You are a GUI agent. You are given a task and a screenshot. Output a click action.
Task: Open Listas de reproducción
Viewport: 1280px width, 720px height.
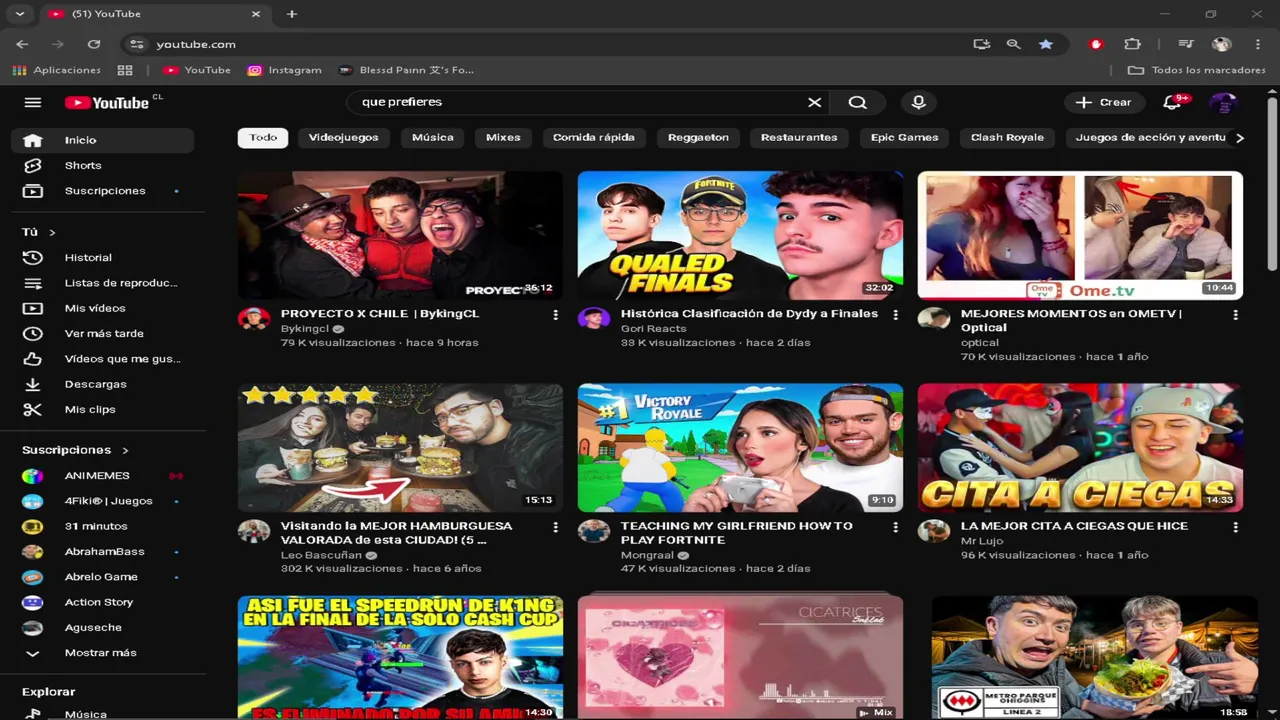102,283
